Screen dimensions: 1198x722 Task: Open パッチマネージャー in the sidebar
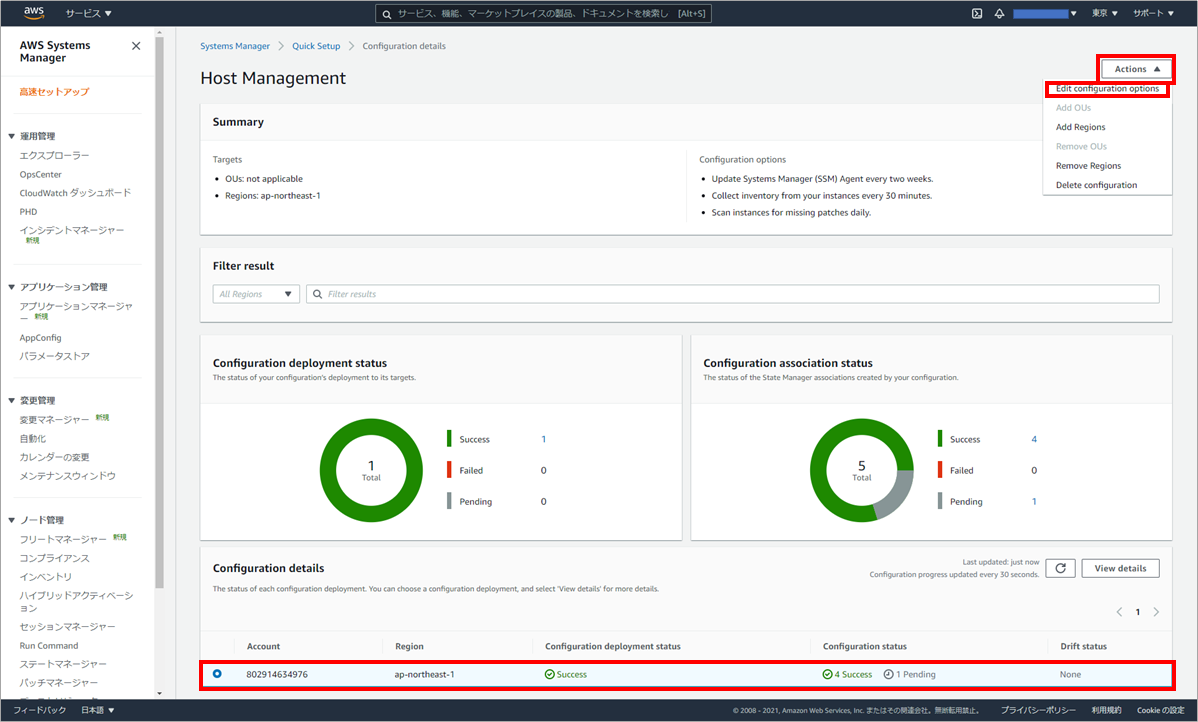[x=59, y=682]
